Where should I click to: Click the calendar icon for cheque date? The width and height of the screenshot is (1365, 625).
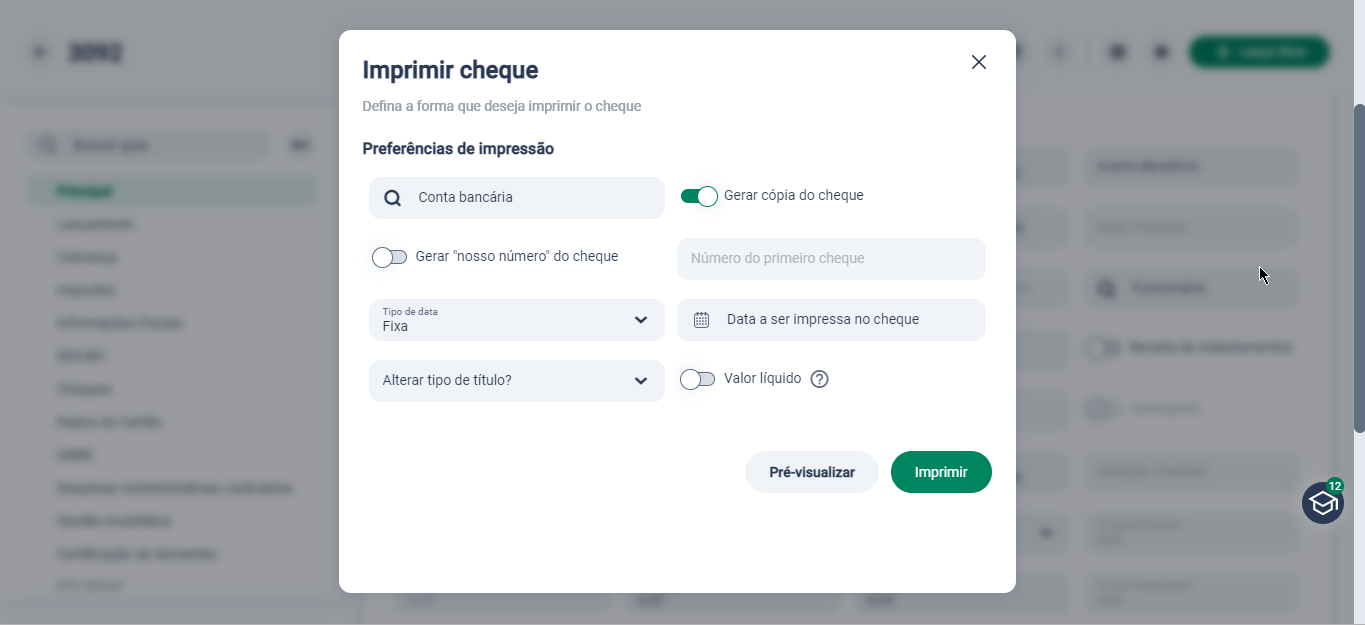pyautogui.click(x=702, y=320)
